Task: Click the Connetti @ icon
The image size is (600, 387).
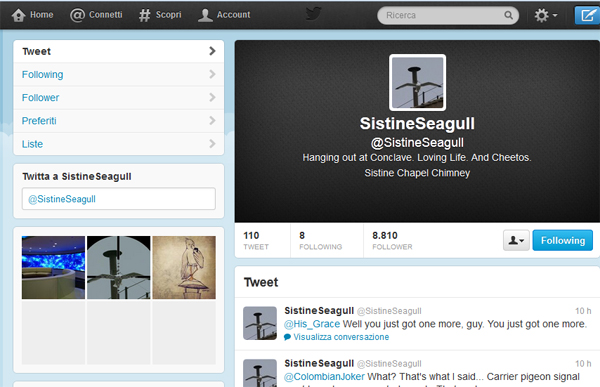Action: tap(77, 15)
